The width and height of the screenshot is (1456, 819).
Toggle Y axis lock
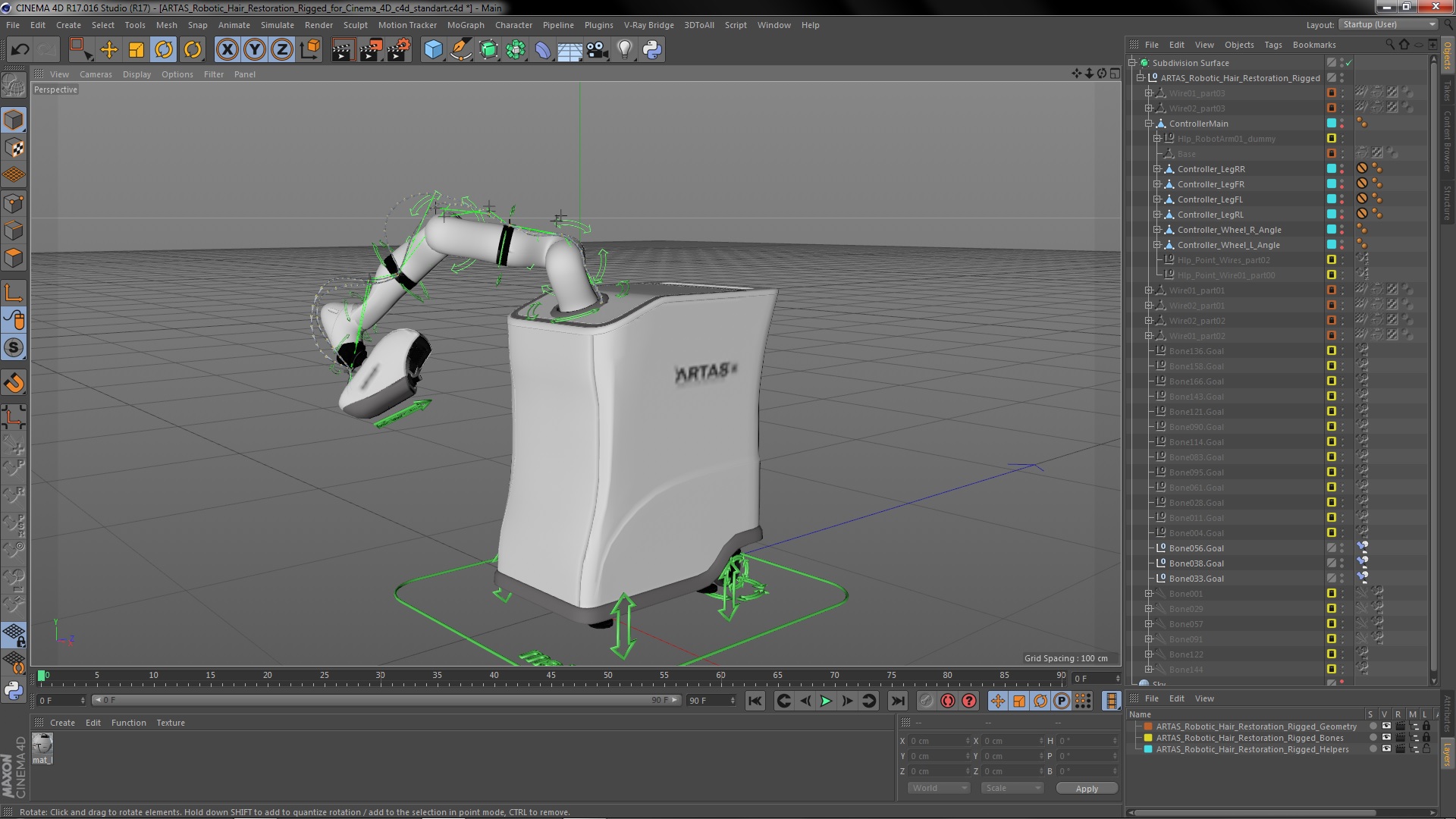click(x=255, y=50)
